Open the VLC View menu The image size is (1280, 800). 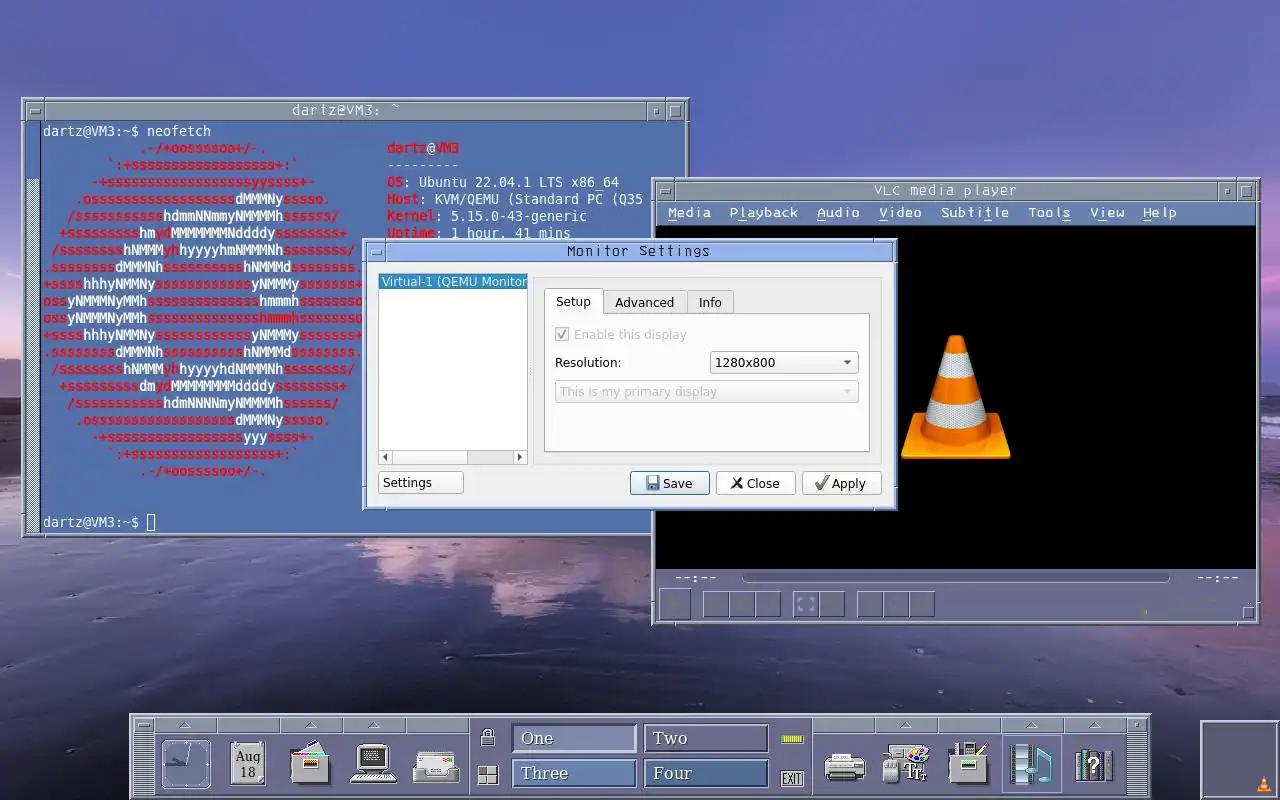pyautogui.click(x=1107, y=212)
